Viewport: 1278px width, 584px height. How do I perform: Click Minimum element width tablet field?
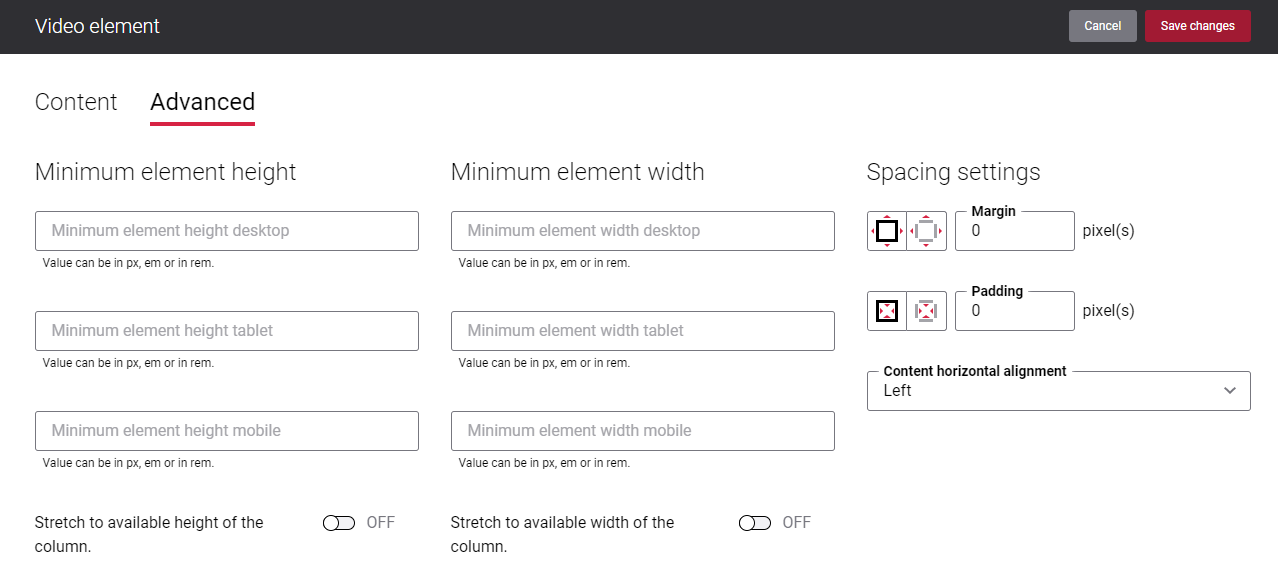point(643,331)
